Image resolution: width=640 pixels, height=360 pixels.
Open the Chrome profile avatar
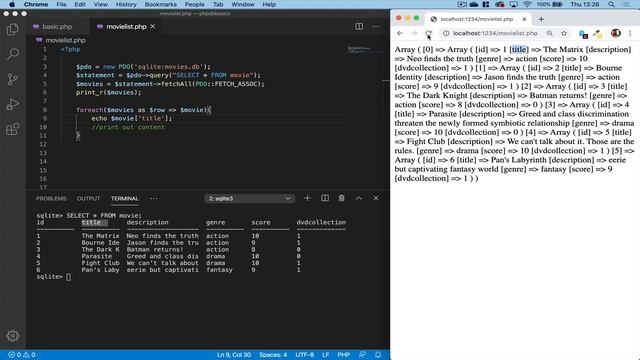pyautogui.click(x=616, y=33)
